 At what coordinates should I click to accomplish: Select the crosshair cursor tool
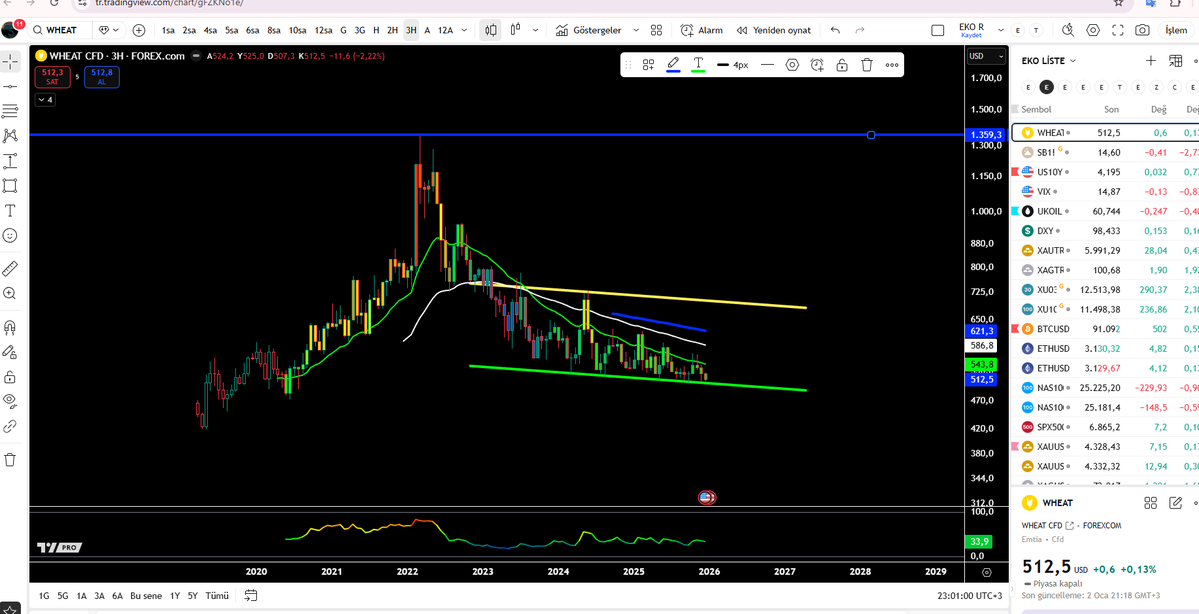[x=10, y=61]
